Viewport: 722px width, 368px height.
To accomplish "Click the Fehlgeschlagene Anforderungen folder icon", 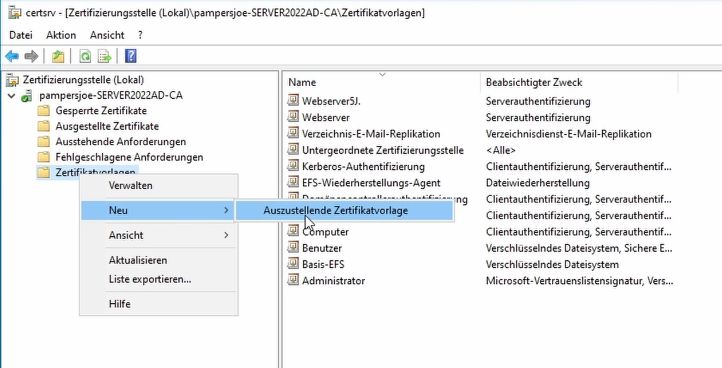I will [x=44, y=157].
